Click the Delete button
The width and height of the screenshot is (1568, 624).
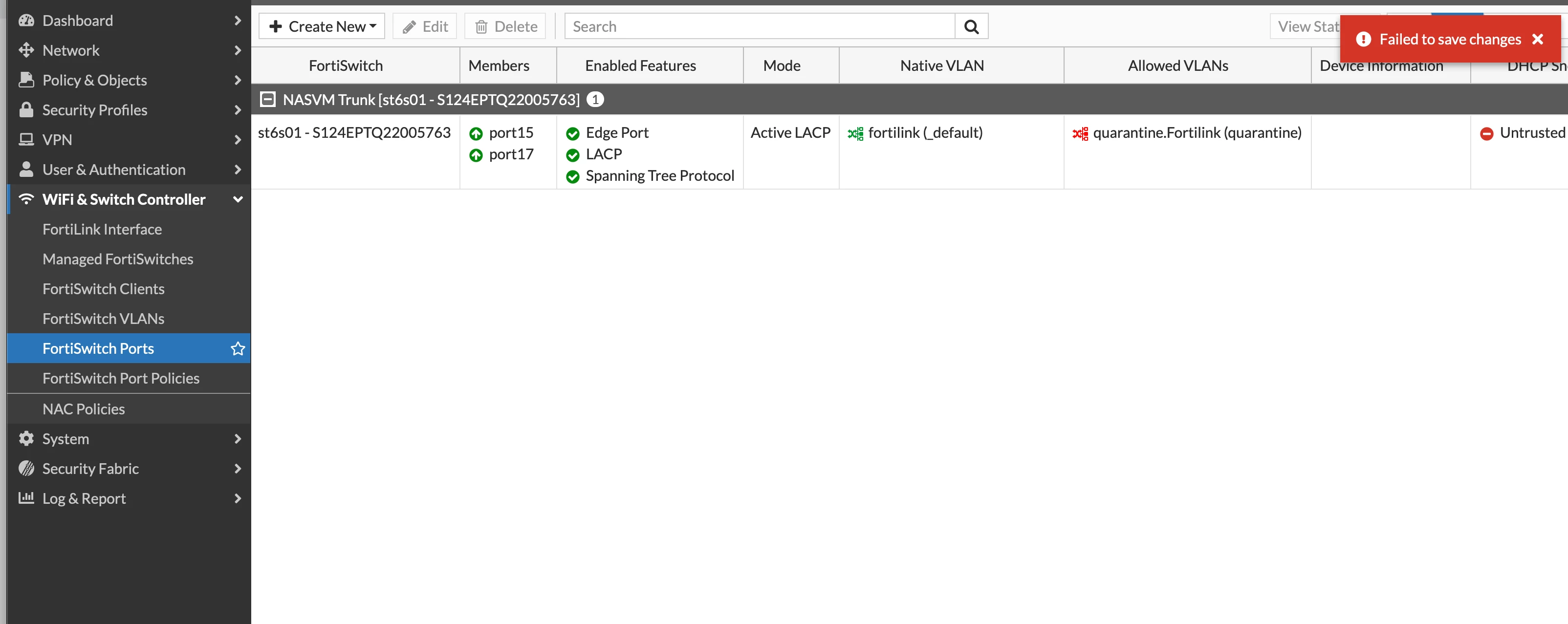pyautogui.click(x=505, y=26)
